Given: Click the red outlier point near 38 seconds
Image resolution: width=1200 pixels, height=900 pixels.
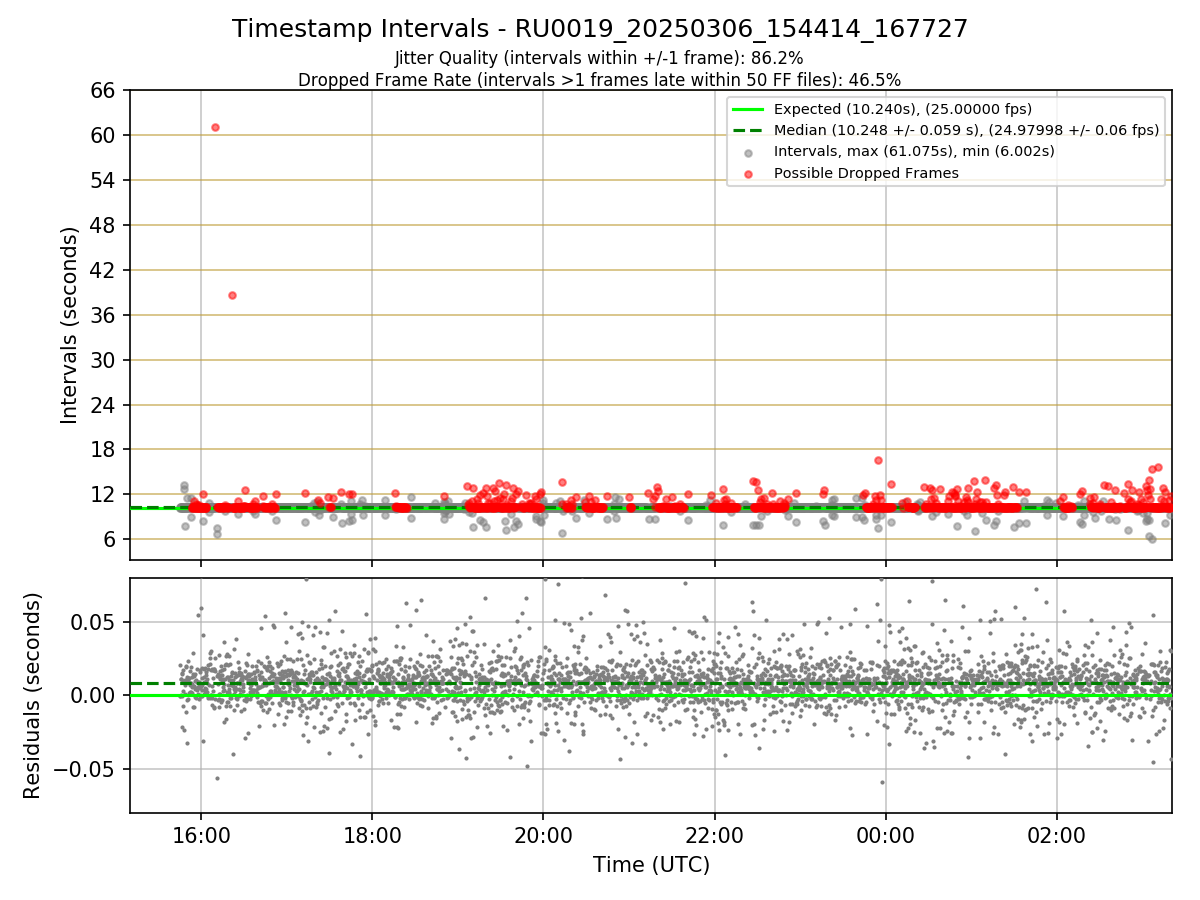Looking at the screenshot, I should pyautogui.click(x=232, y=295).
